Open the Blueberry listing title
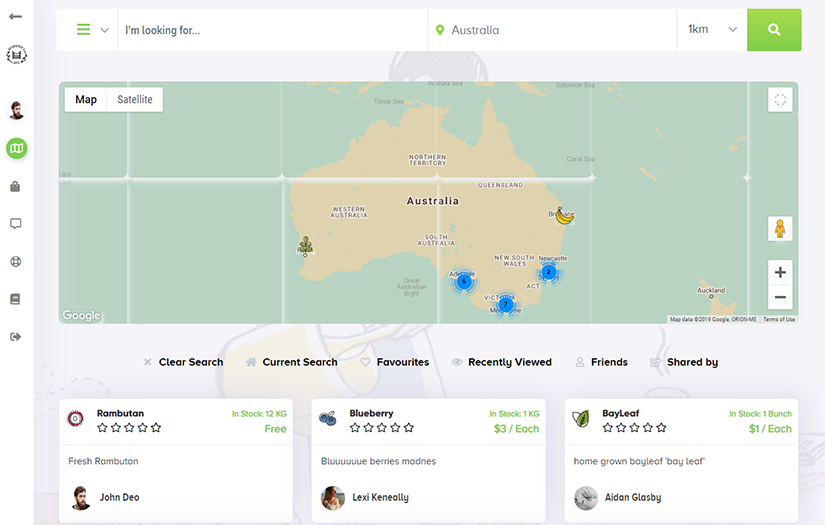 [371, 413]
